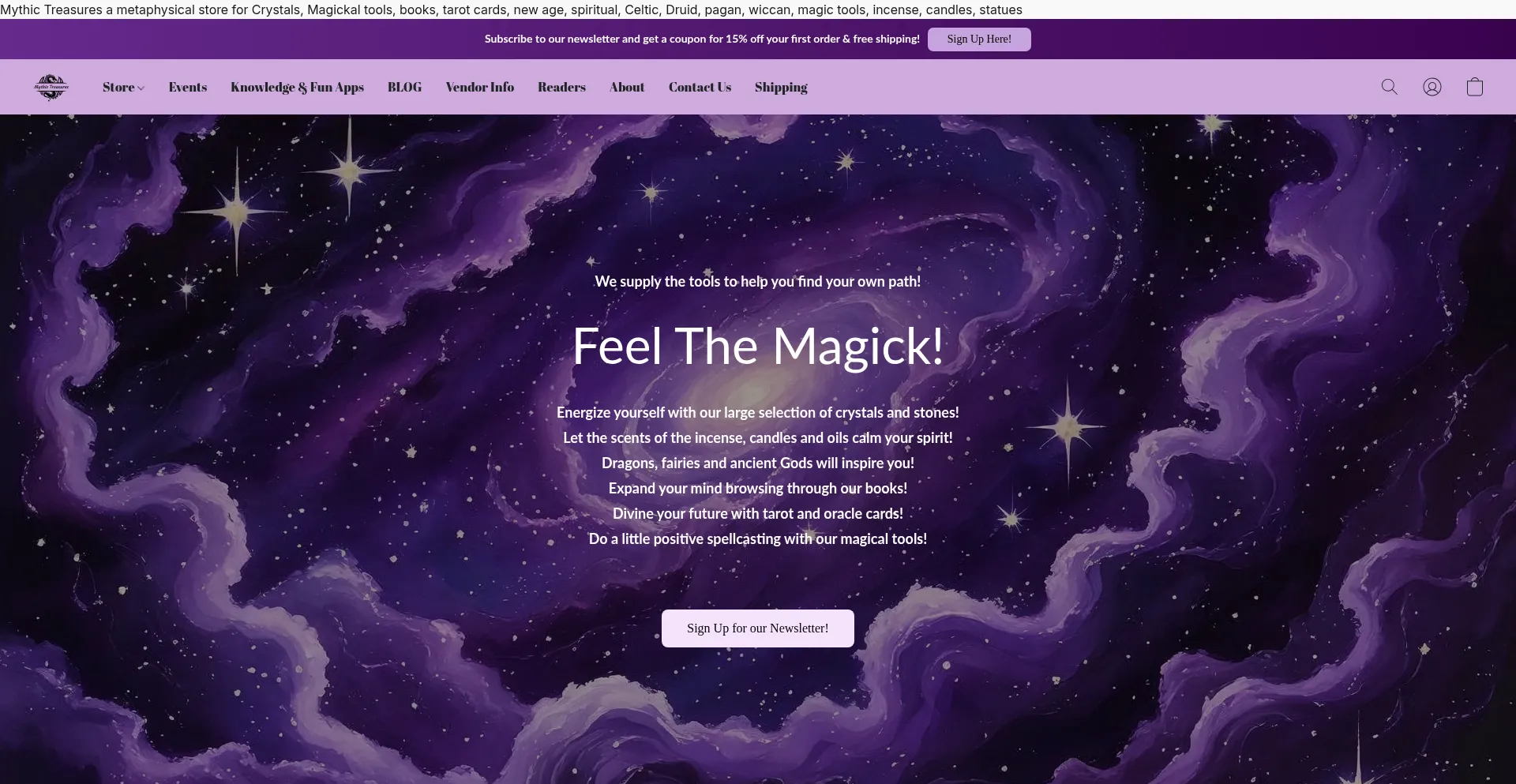The width and height of the screenshot is (1516, 784).
Task: Click the crystals and stones text line
Action: click(x=758, y=412)
